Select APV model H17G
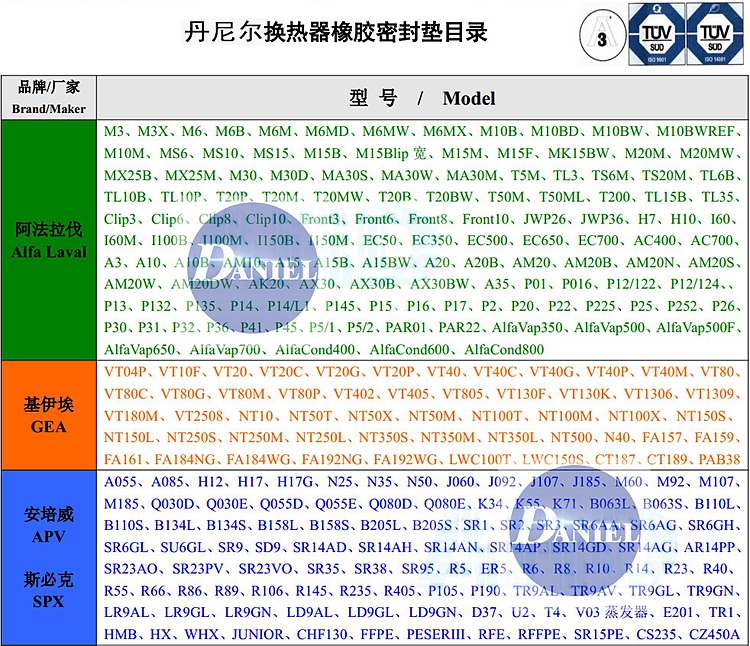Screen dimensions: 750x646 pyautogui.click(x=295, y=482)
